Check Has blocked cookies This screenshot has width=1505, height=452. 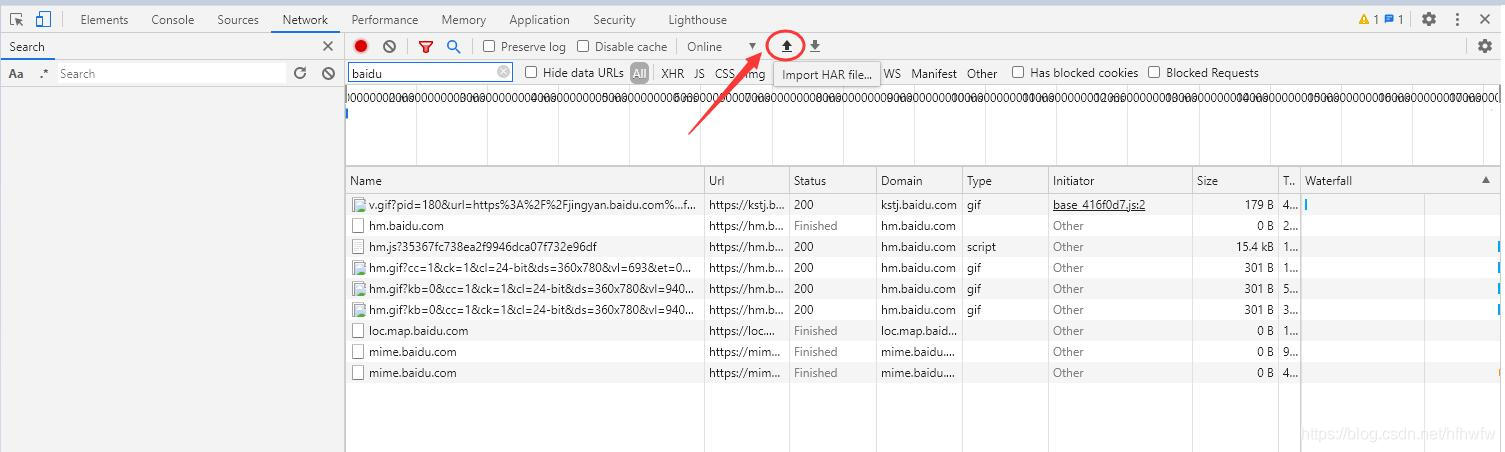point(1018,72)
